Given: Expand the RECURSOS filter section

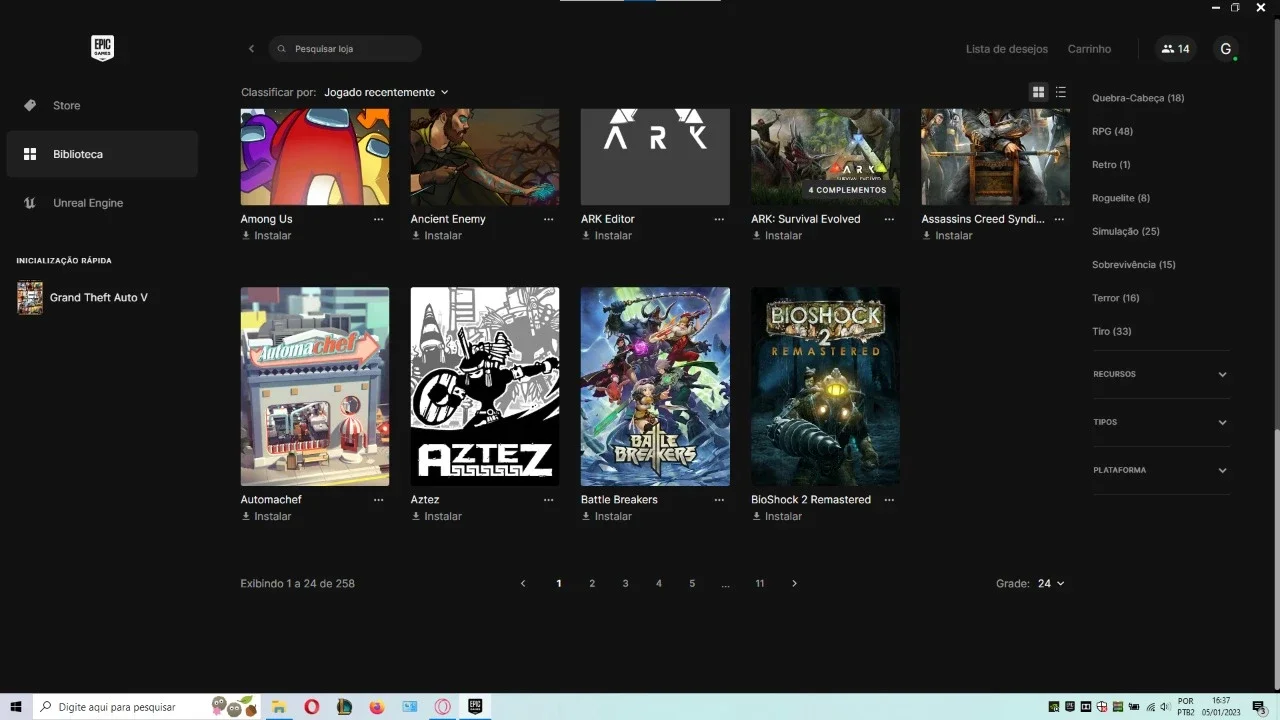Looking at the screenshot, I should (1161, 375).
